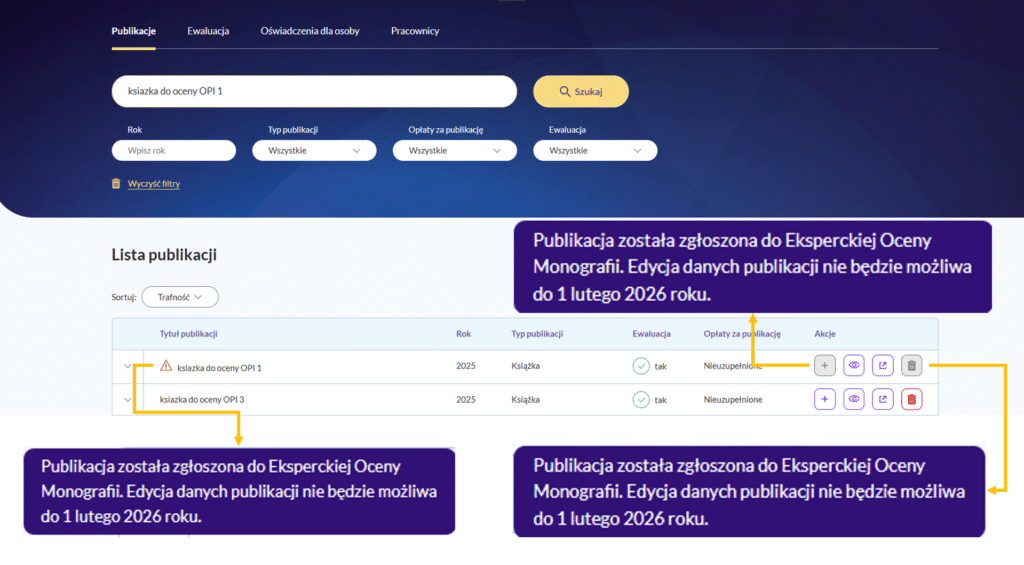Open the Typ publikacji dropdown
This screenshot has width=1024, height=565.
[314, 151]
